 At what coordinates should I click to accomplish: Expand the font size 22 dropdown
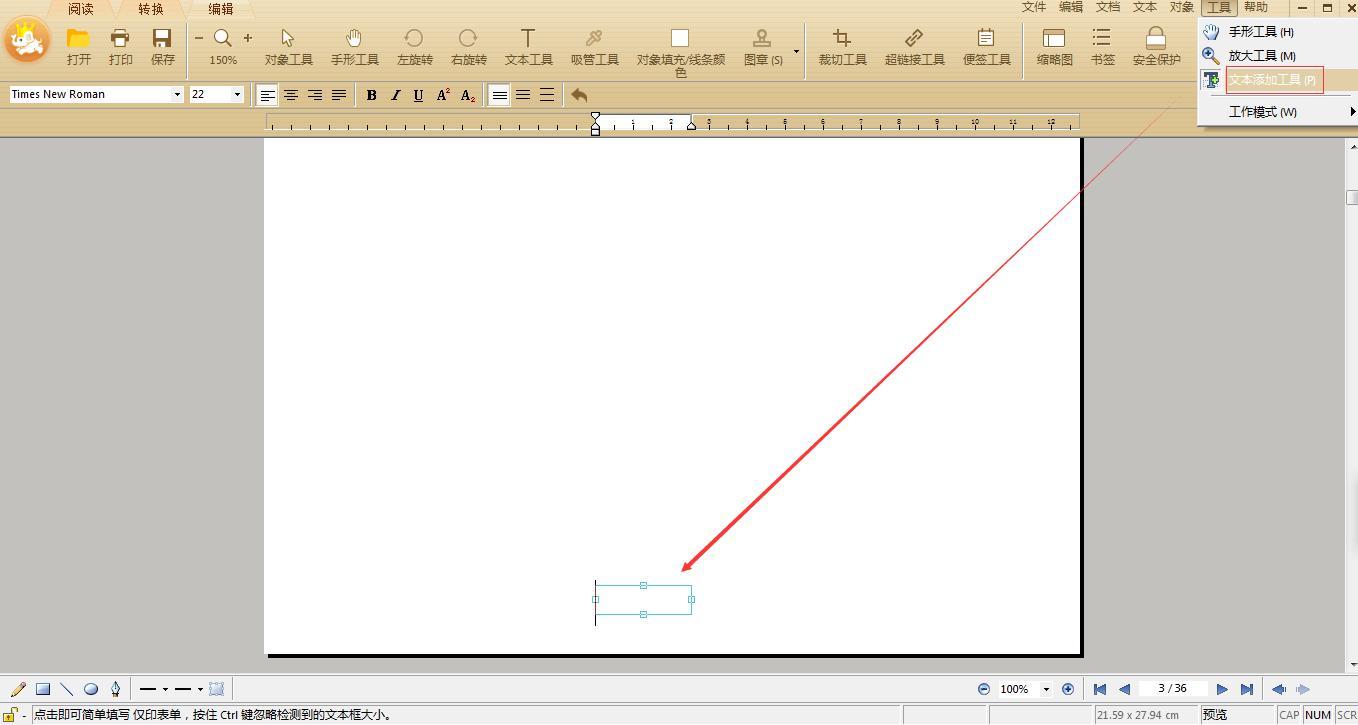pos(237,95)
